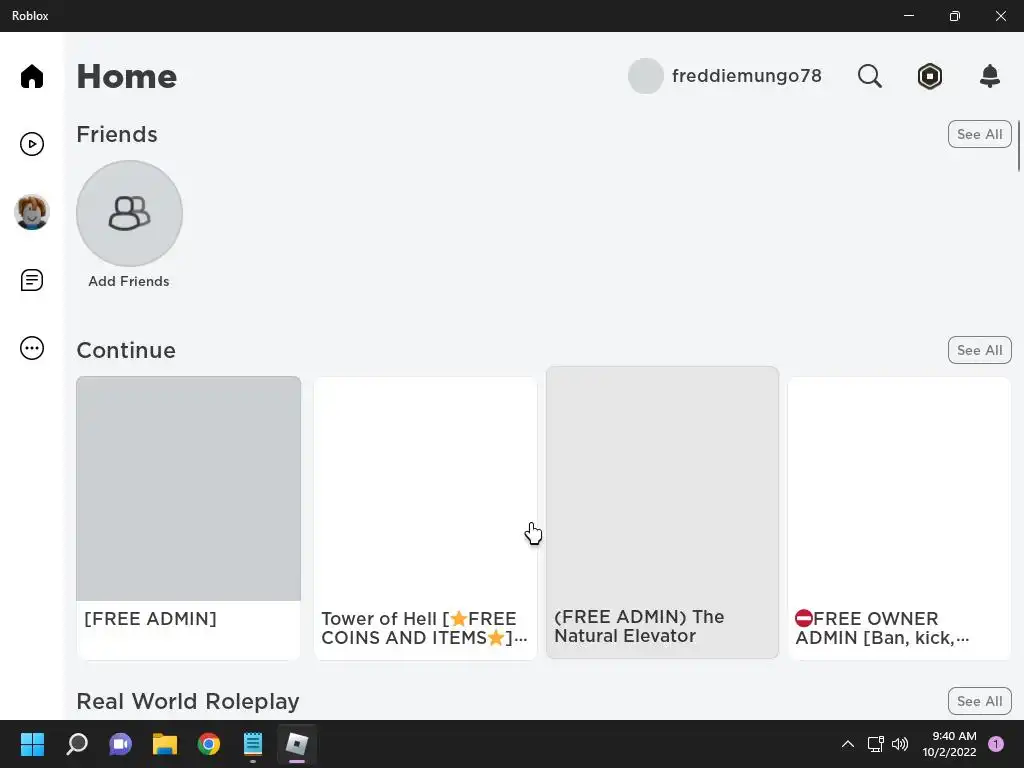
Task: Open Google Chrome from taskbar
Action: click(x=209, y=744)
